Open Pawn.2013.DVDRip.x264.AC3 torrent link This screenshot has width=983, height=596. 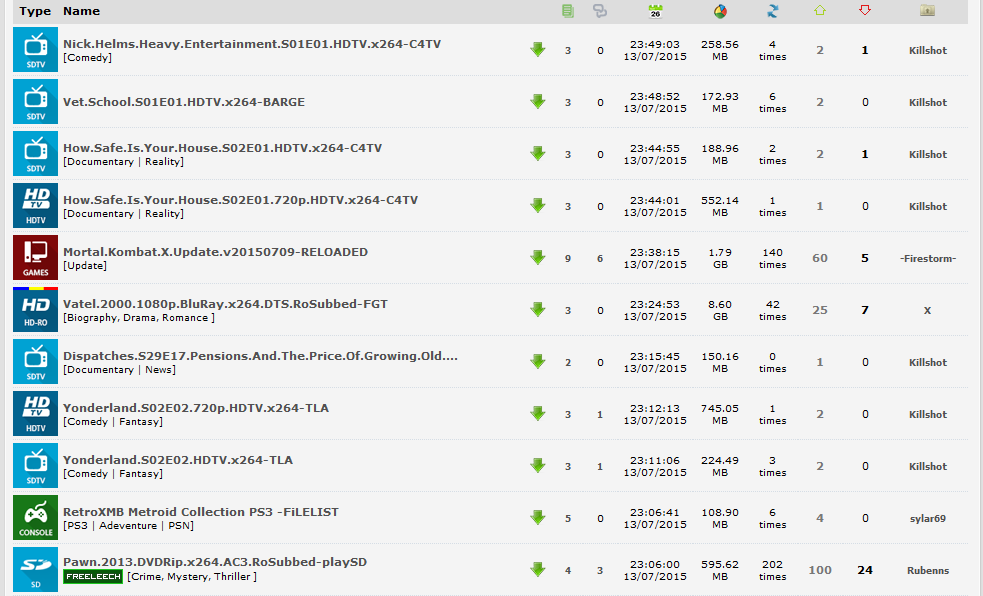pos(215,562)
